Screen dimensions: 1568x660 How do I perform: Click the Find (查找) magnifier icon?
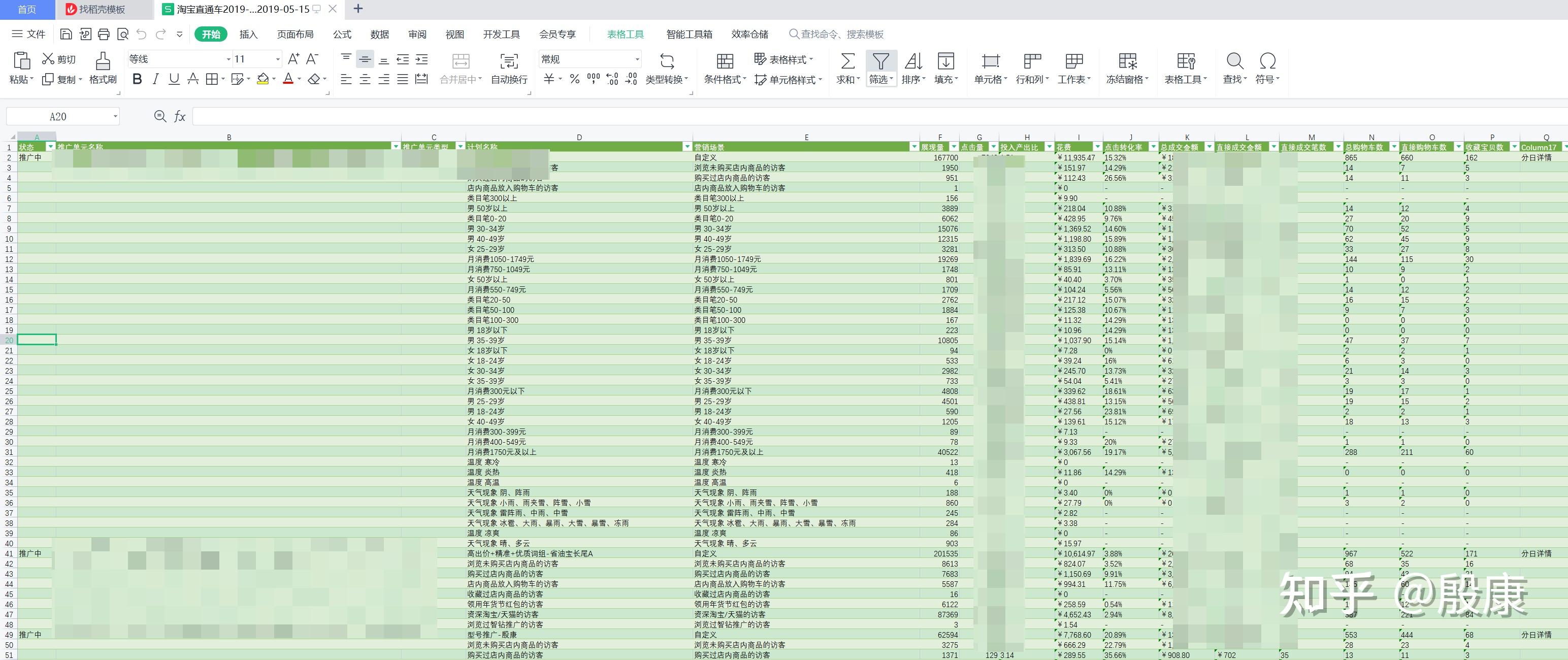coord(1234,61)
